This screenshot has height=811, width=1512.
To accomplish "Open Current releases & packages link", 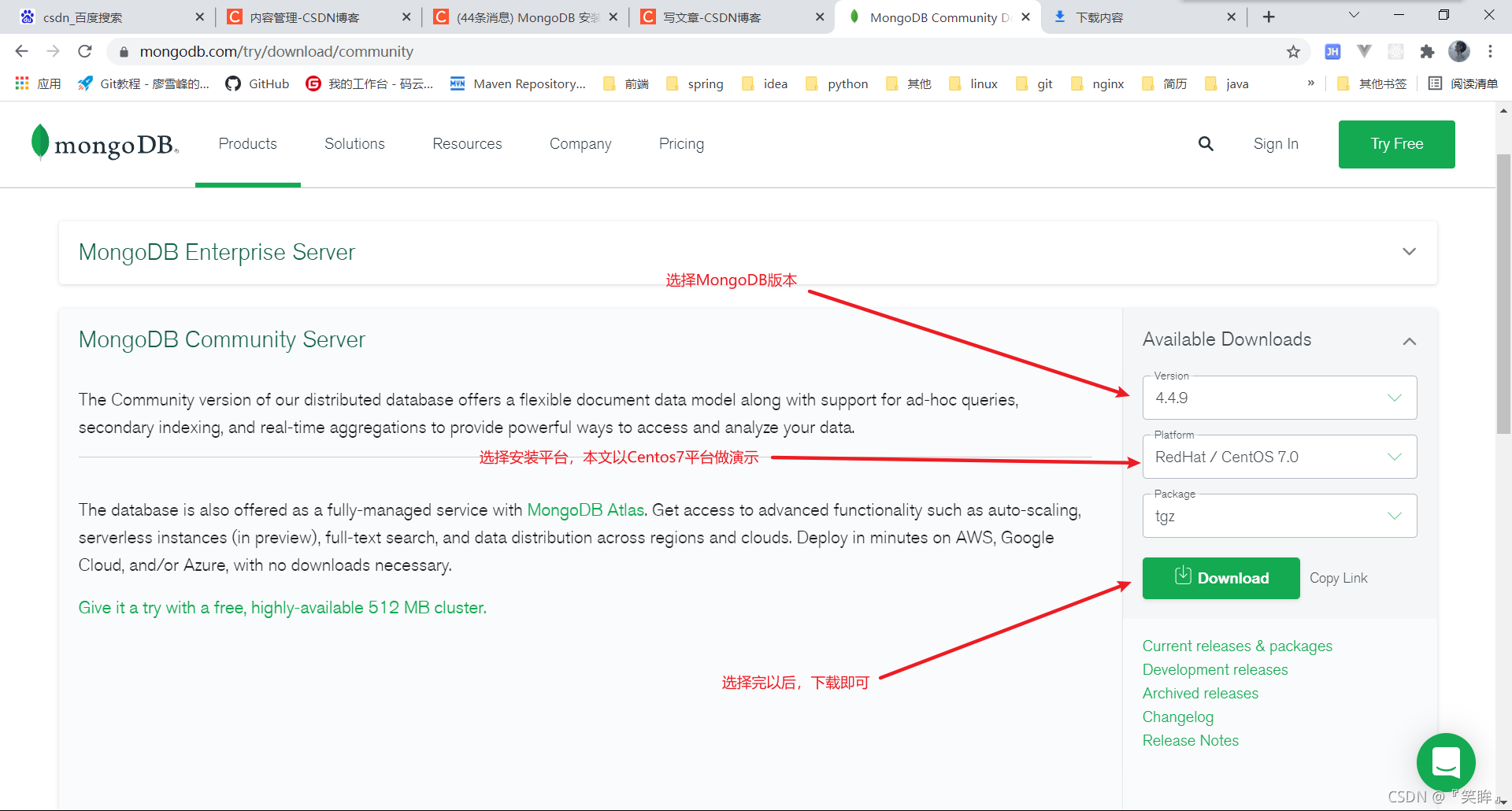I will click(1237, 646).
